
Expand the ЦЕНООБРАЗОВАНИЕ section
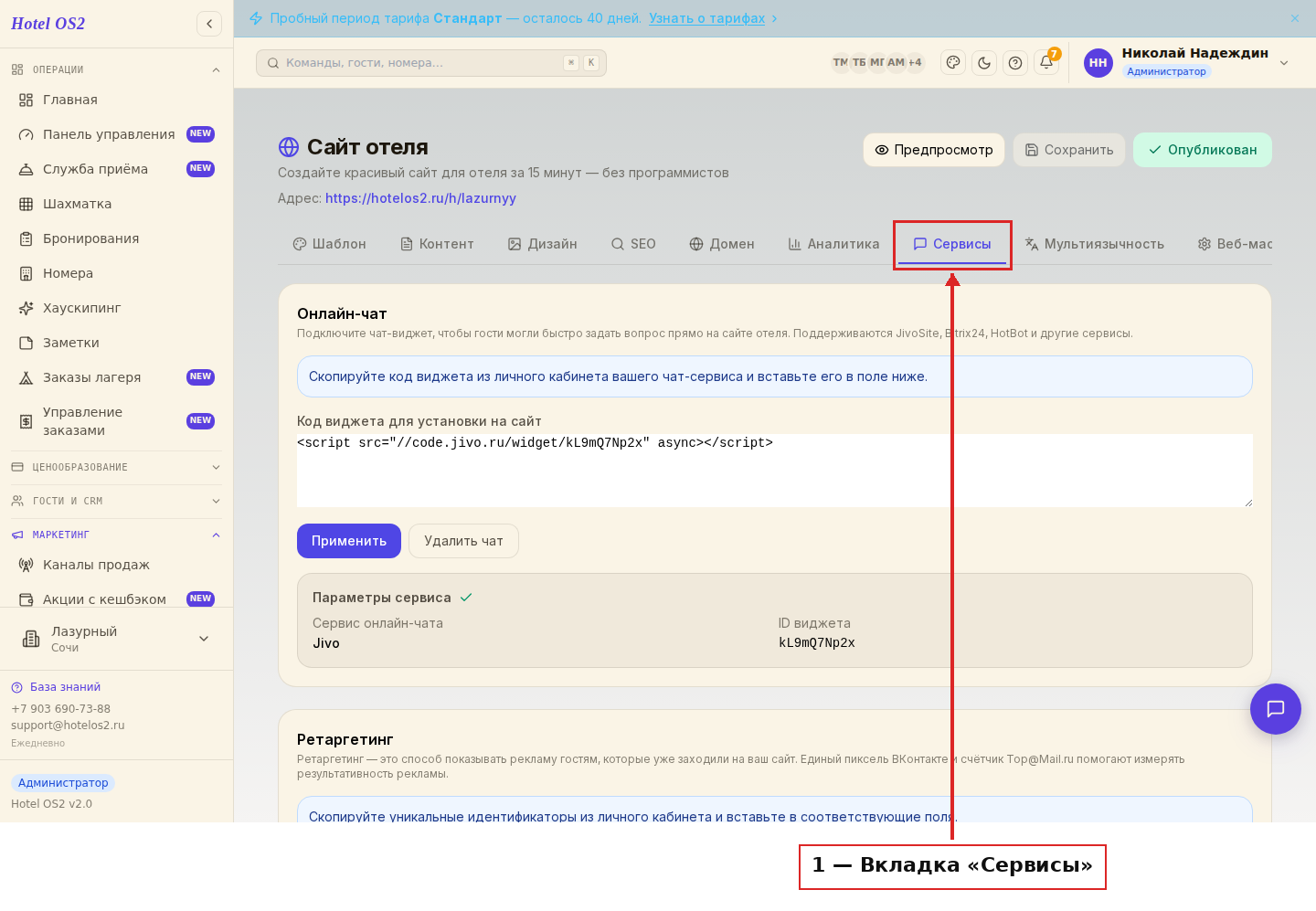(x=116, y=467)
